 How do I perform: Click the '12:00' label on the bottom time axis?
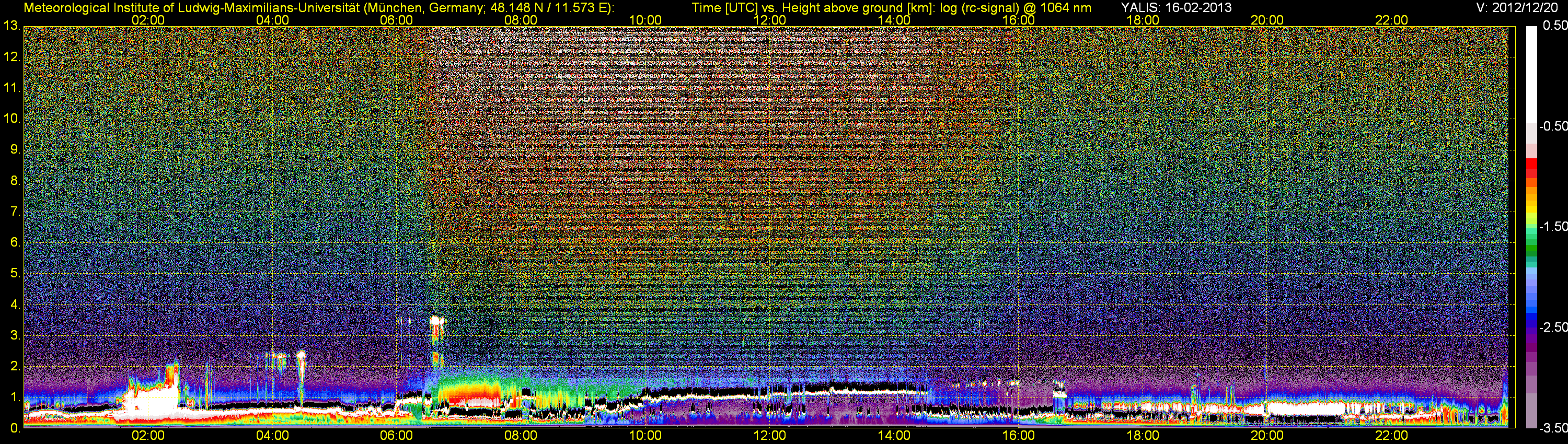769,436
